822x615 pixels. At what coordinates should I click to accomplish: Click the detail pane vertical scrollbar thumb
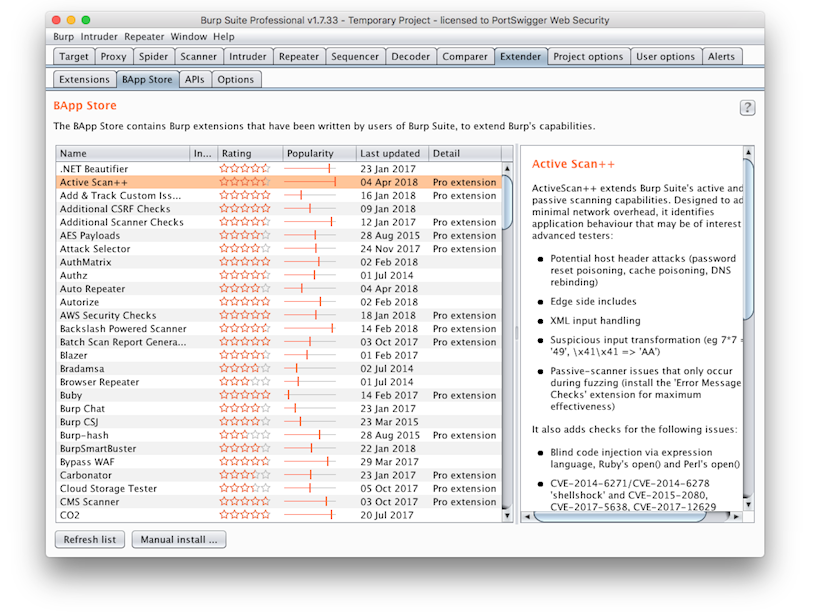click(749, 239)
